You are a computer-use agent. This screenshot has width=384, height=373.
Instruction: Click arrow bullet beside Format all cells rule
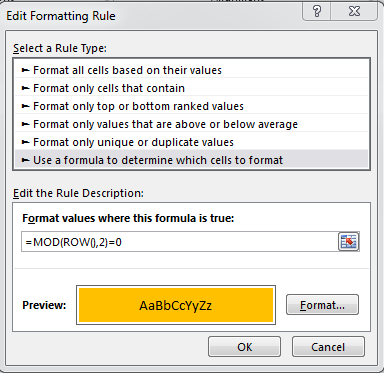click(25, 70)
